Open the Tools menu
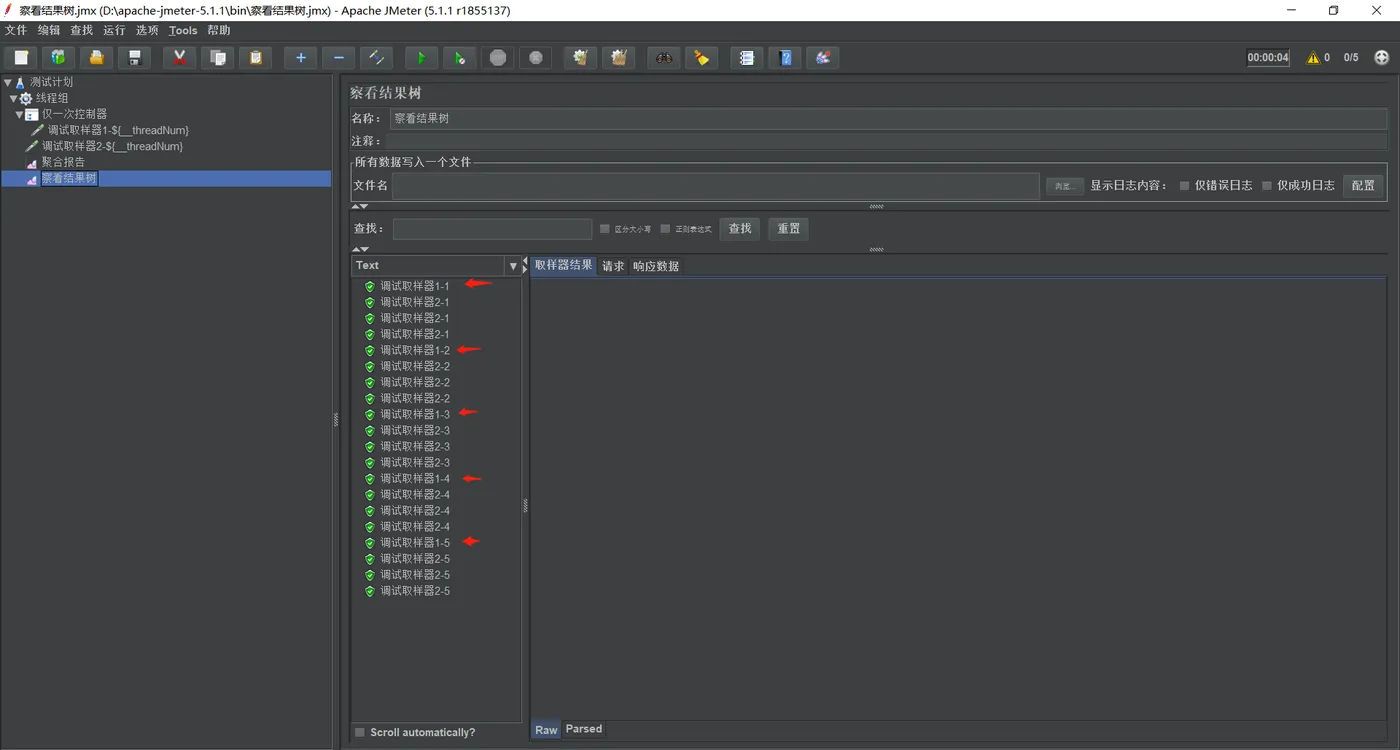This screenshot has height=750, width=1400. pos(183,30)
